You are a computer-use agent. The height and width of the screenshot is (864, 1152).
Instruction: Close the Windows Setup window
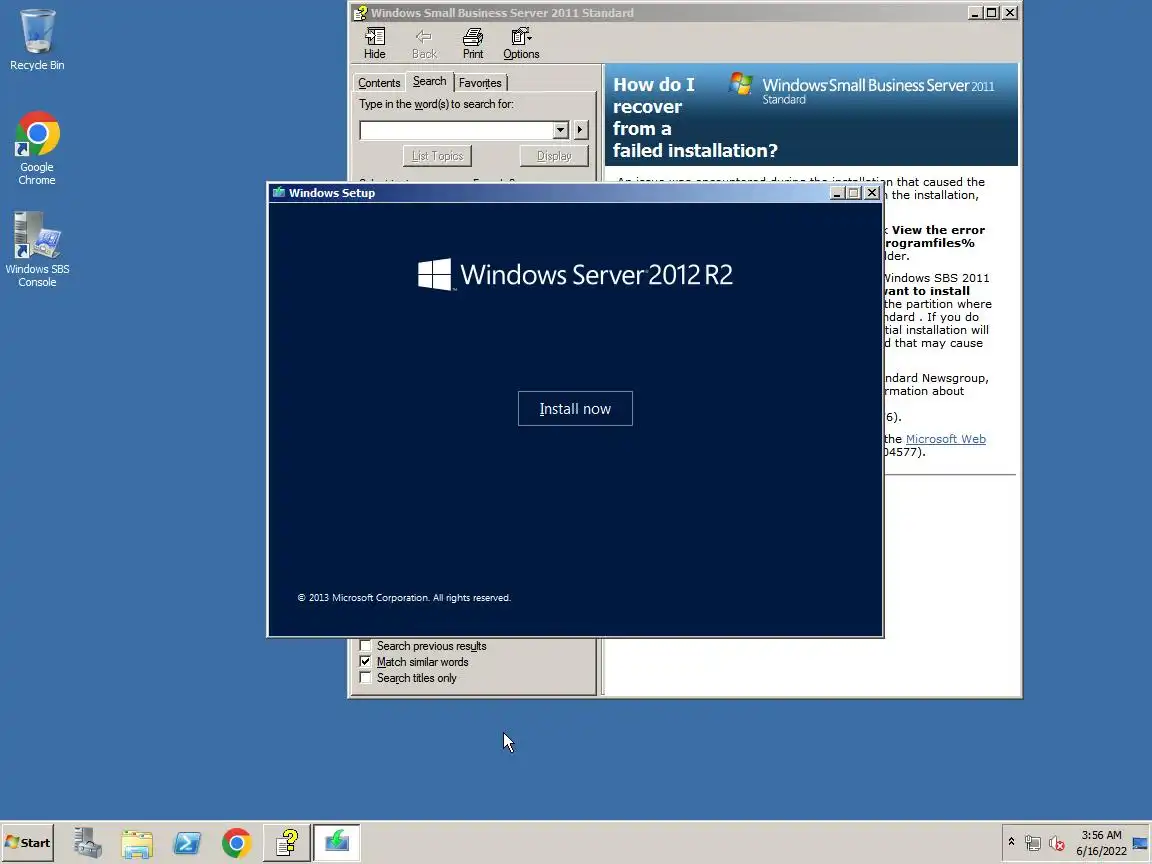coord(871,192)
